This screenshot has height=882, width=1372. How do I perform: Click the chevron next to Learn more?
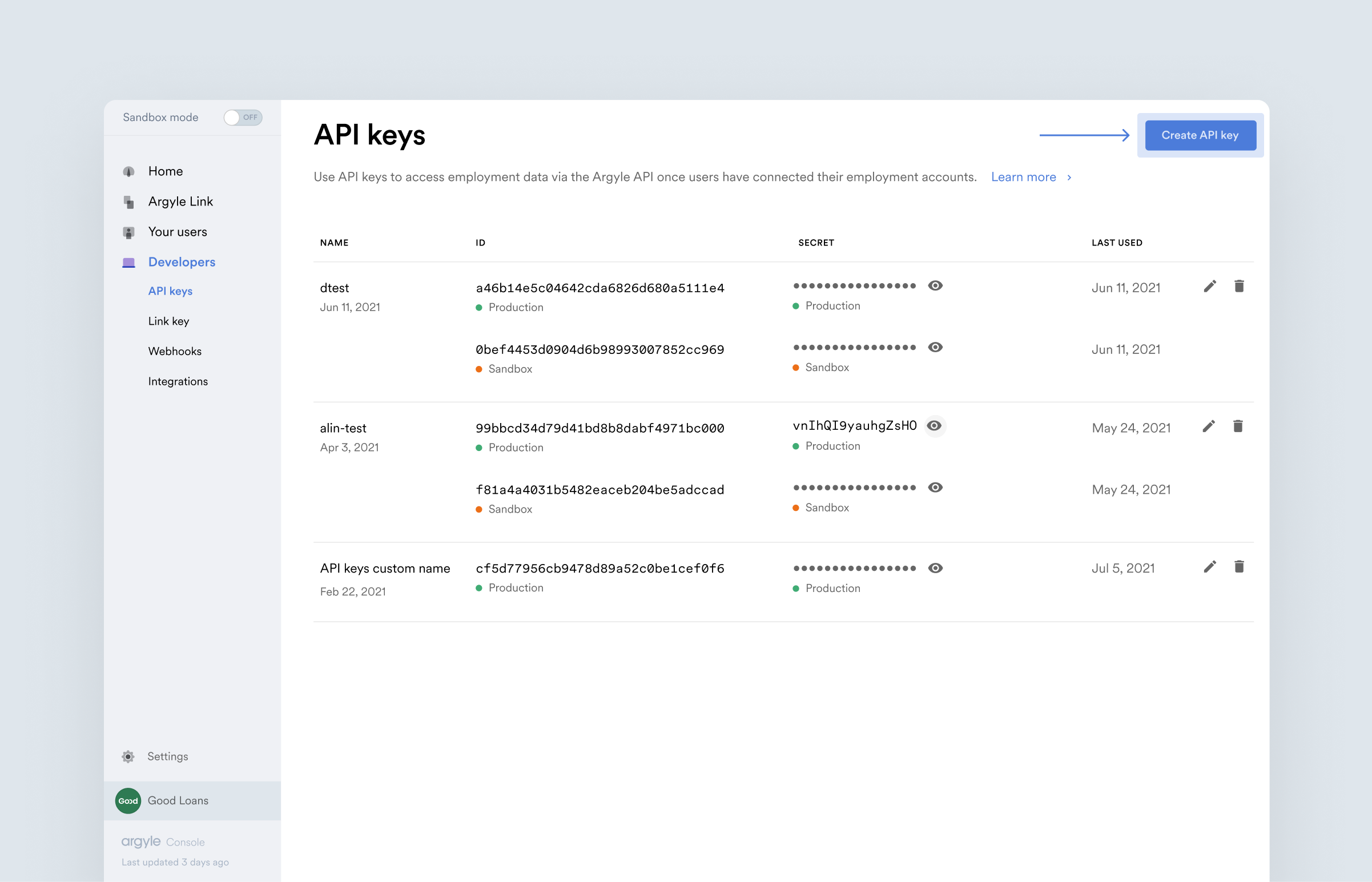(1069, 178)
